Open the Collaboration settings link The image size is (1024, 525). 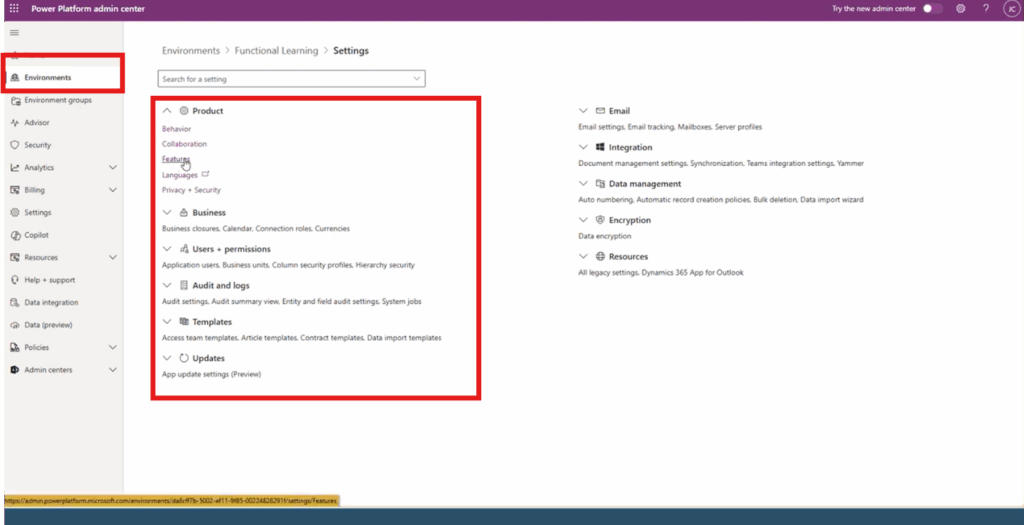tap(184, 144)
